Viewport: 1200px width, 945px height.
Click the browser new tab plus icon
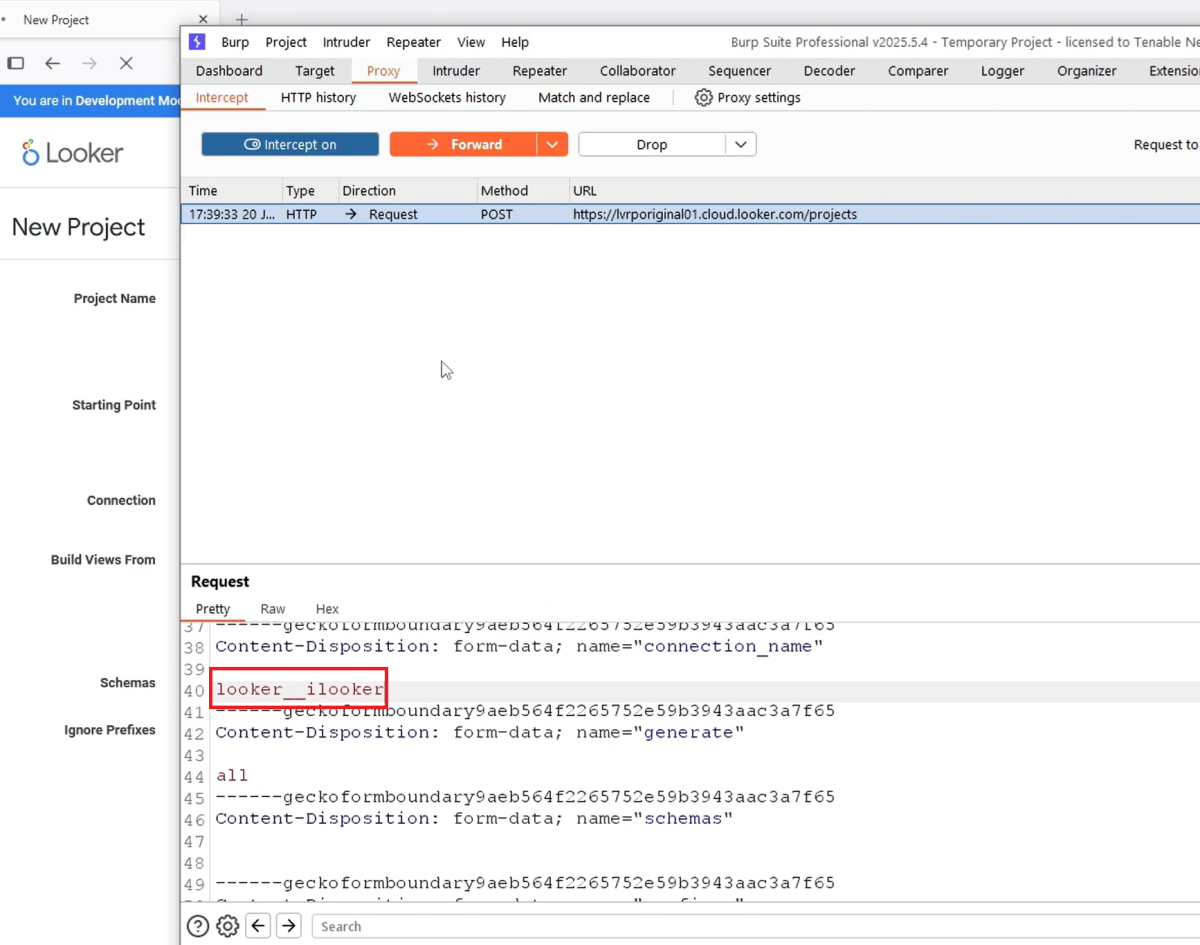(x=241, y=19)
